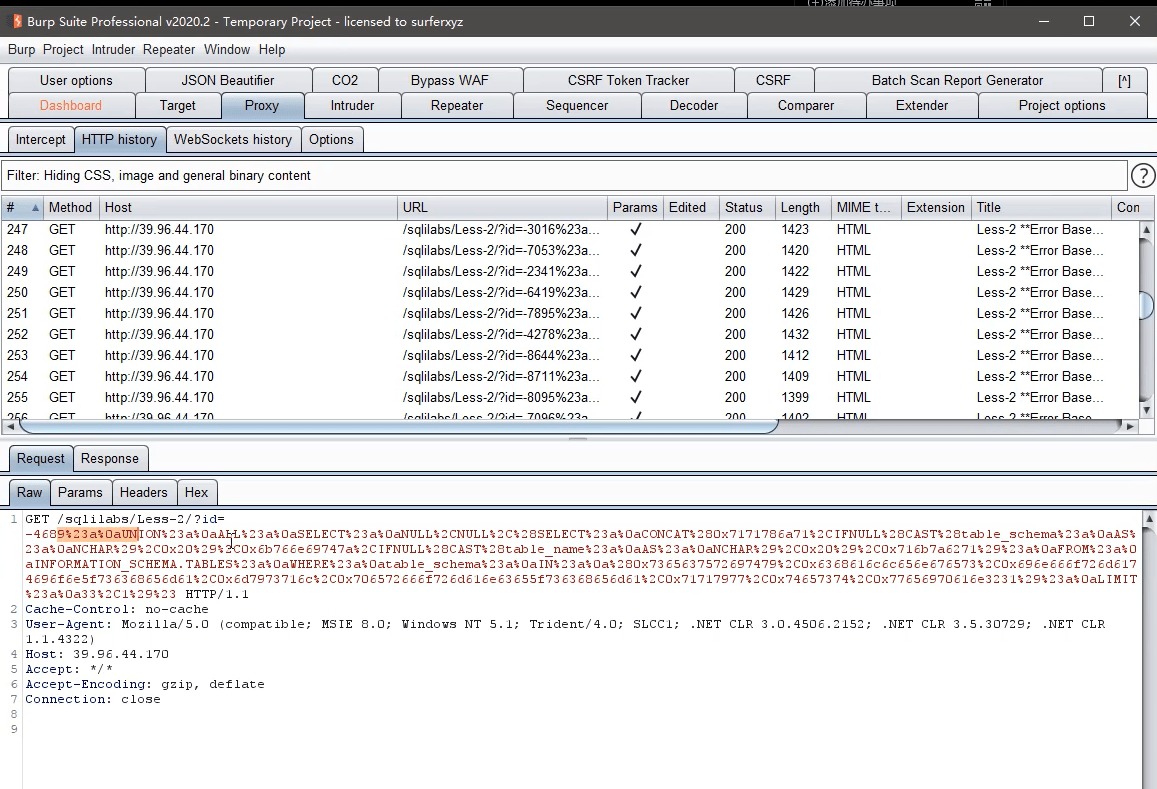Expand the [^] tab overflow control
1157x789 pixels.
click(1125, 80)
